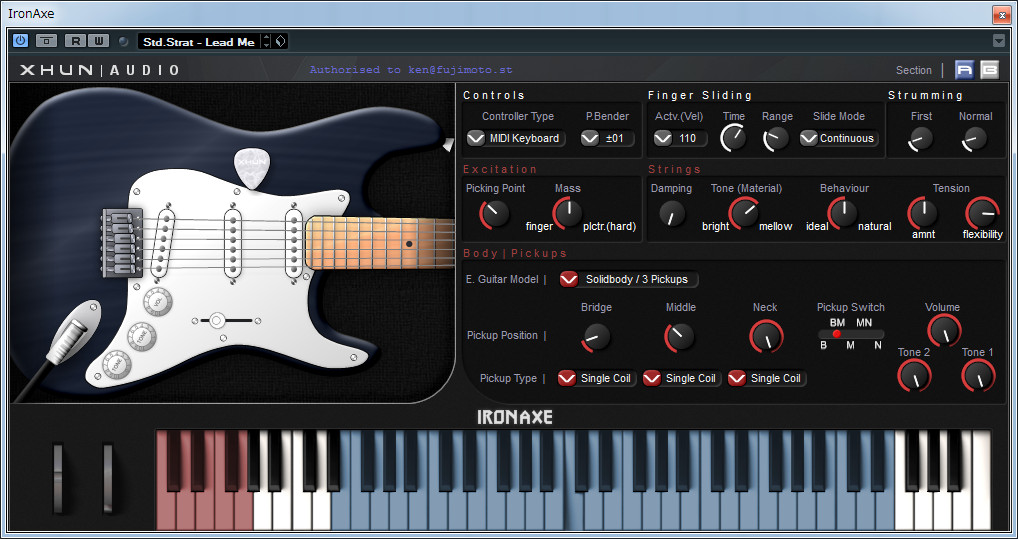
Task: Click the Tone 2 knob
Action: coord(914,375)
